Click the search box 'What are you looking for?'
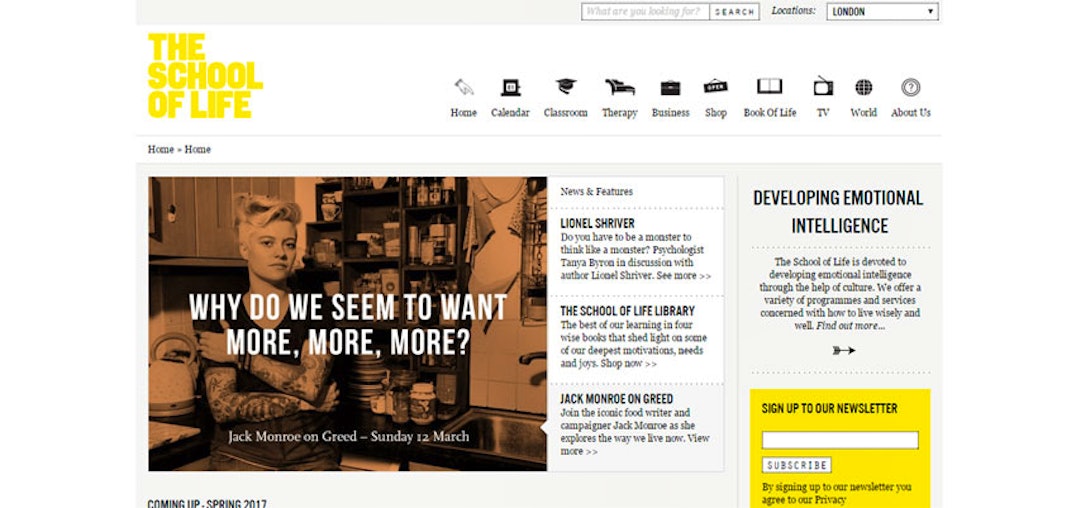 [645, 12]
